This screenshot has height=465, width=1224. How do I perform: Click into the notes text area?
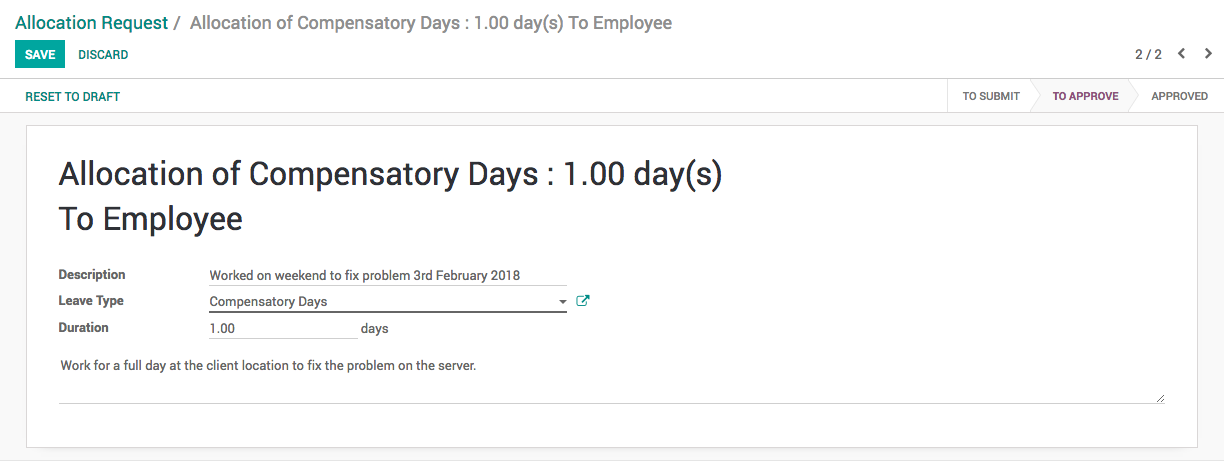610,378
